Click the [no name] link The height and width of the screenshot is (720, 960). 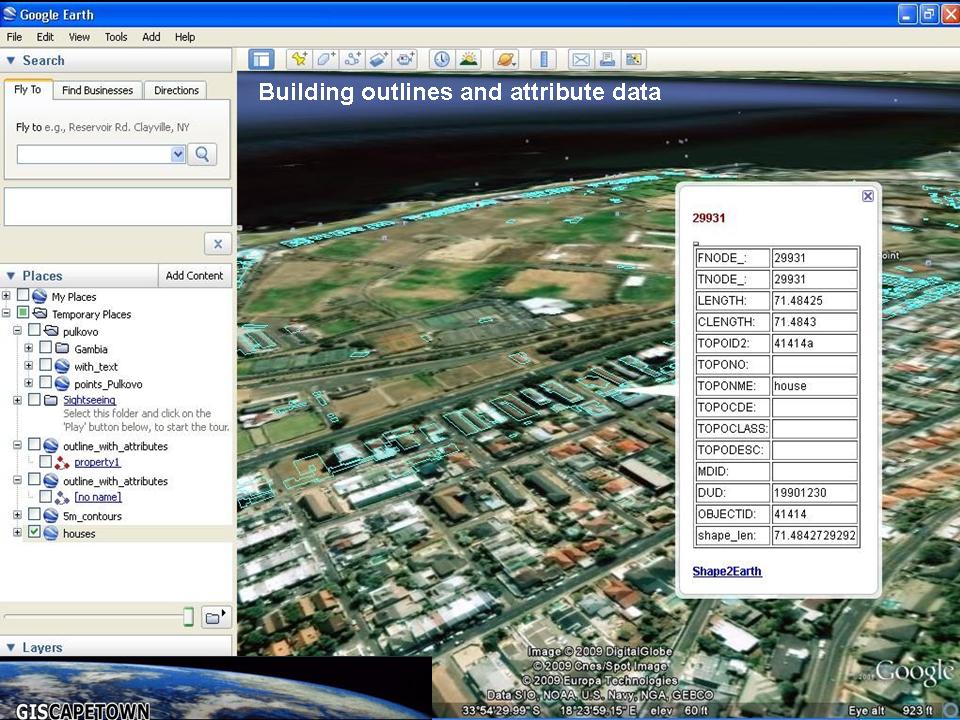[x=98, y=497]
